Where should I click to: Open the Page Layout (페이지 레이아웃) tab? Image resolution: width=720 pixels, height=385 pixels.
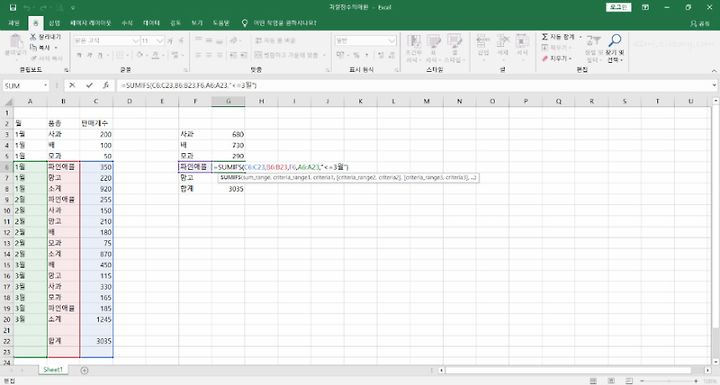[x=90, y=23]
